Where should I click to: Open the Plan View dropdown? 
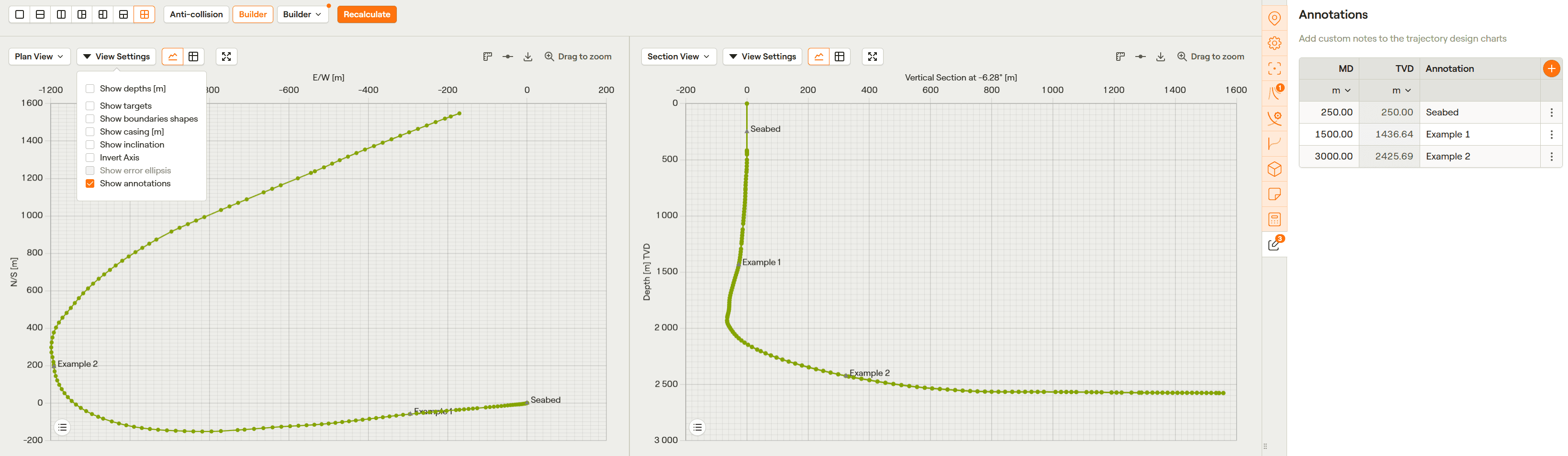(x=39, y=57)
